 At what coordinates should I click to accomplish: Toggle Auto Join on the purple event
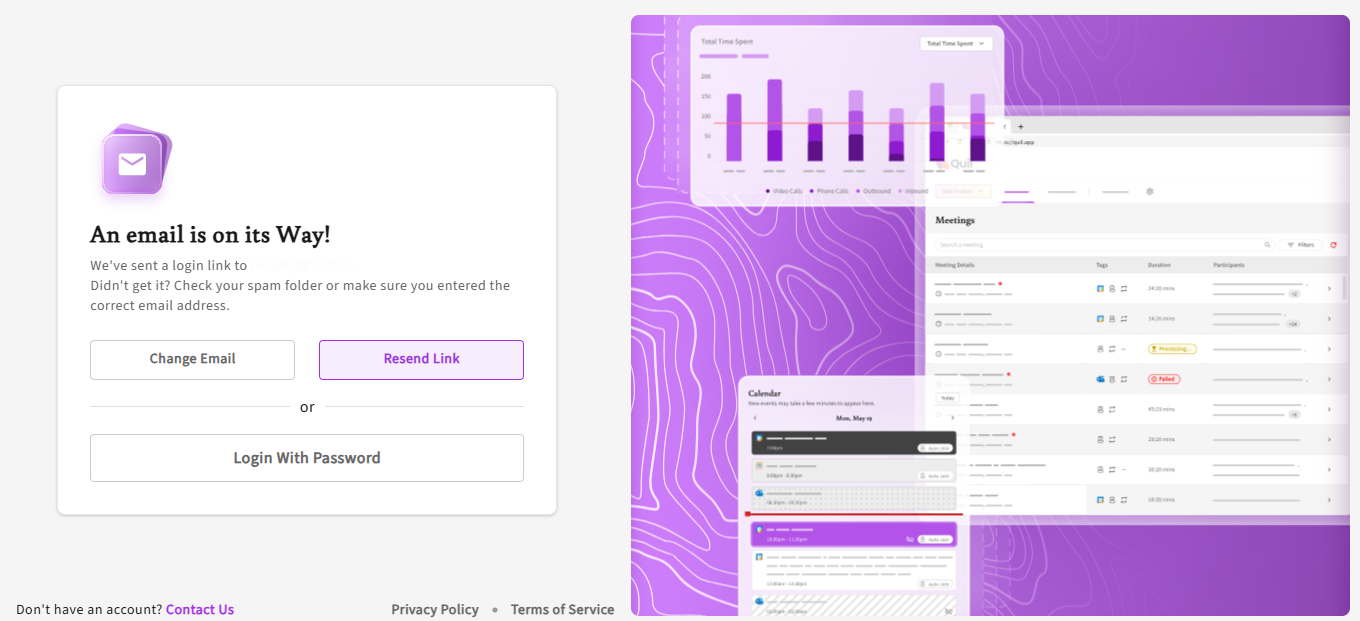click(x=936, y=539)
